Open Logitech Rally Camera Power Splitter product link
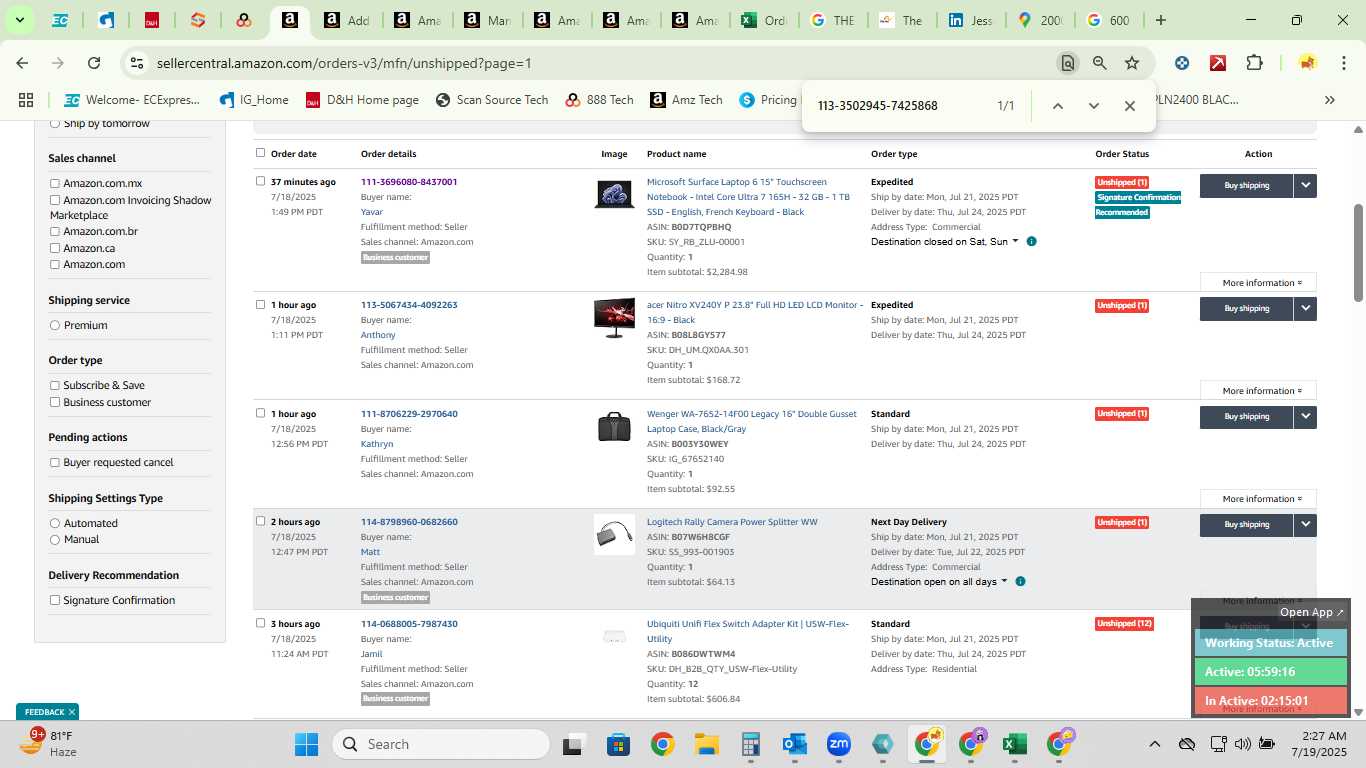 click(x=732, y=522)
